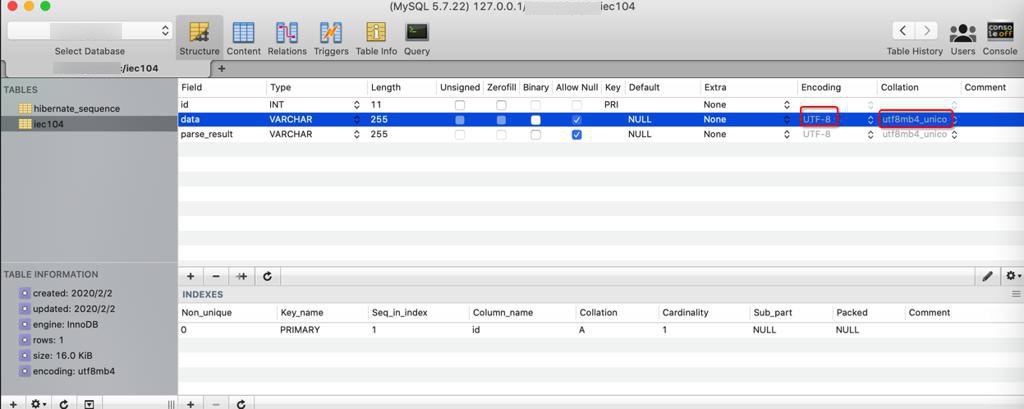Viewport: 1024px width, 409px height.
Task: Open the indexes panel menu icon
Action: [1016, 295]
